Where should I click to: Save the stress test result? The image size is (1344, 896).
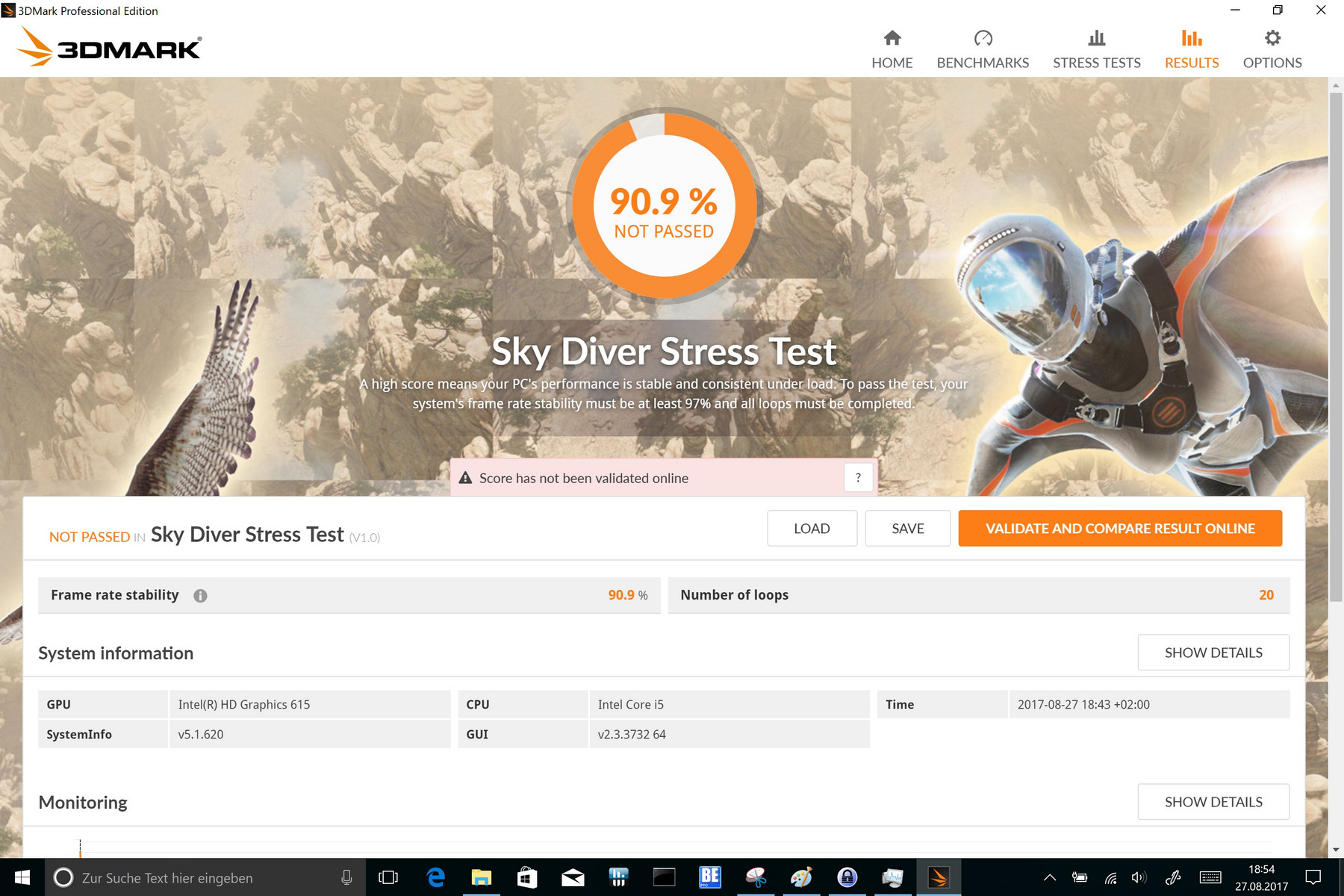[907, 529]
